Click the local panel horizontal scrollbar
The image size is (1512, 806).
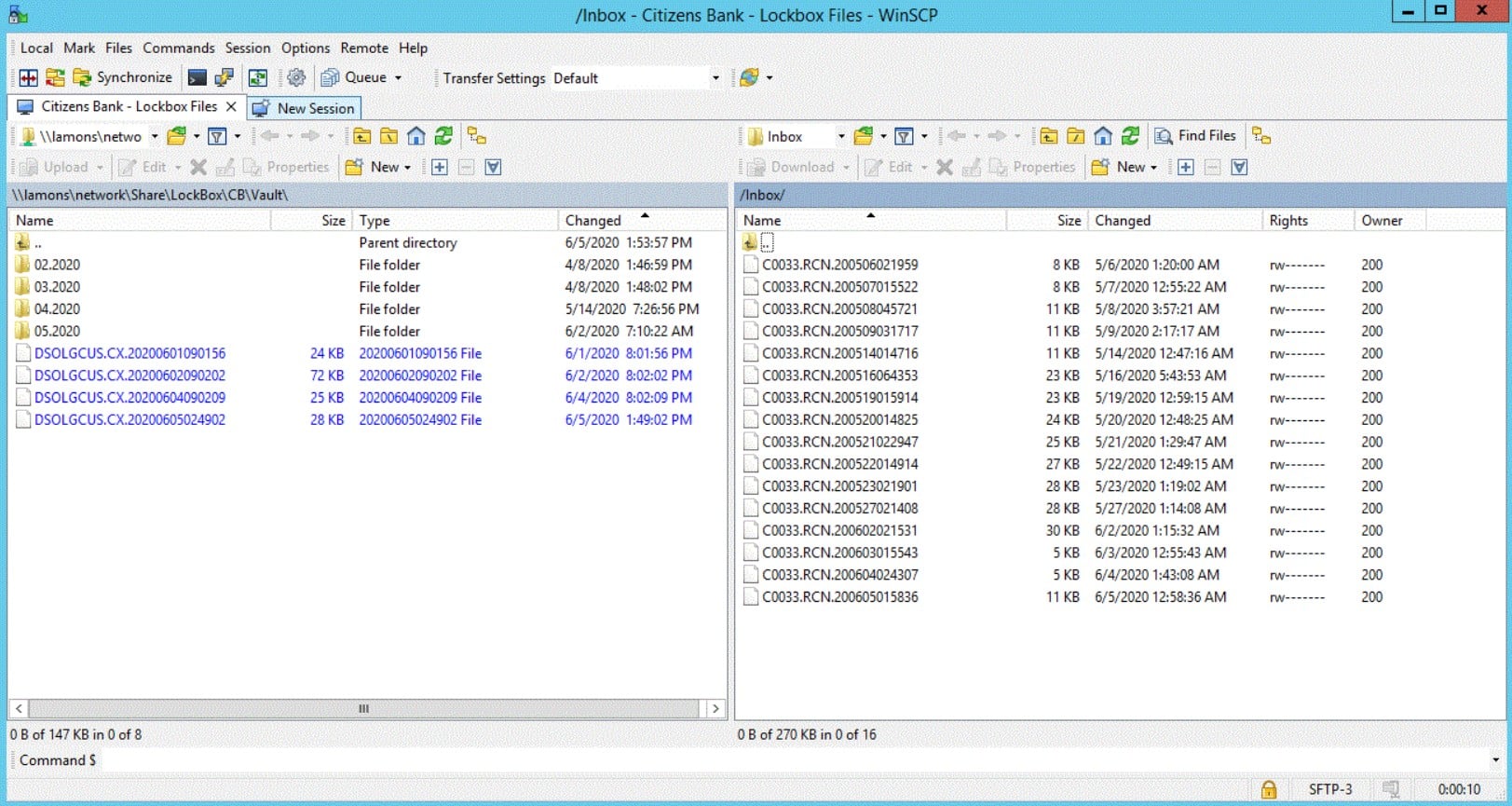364,708
